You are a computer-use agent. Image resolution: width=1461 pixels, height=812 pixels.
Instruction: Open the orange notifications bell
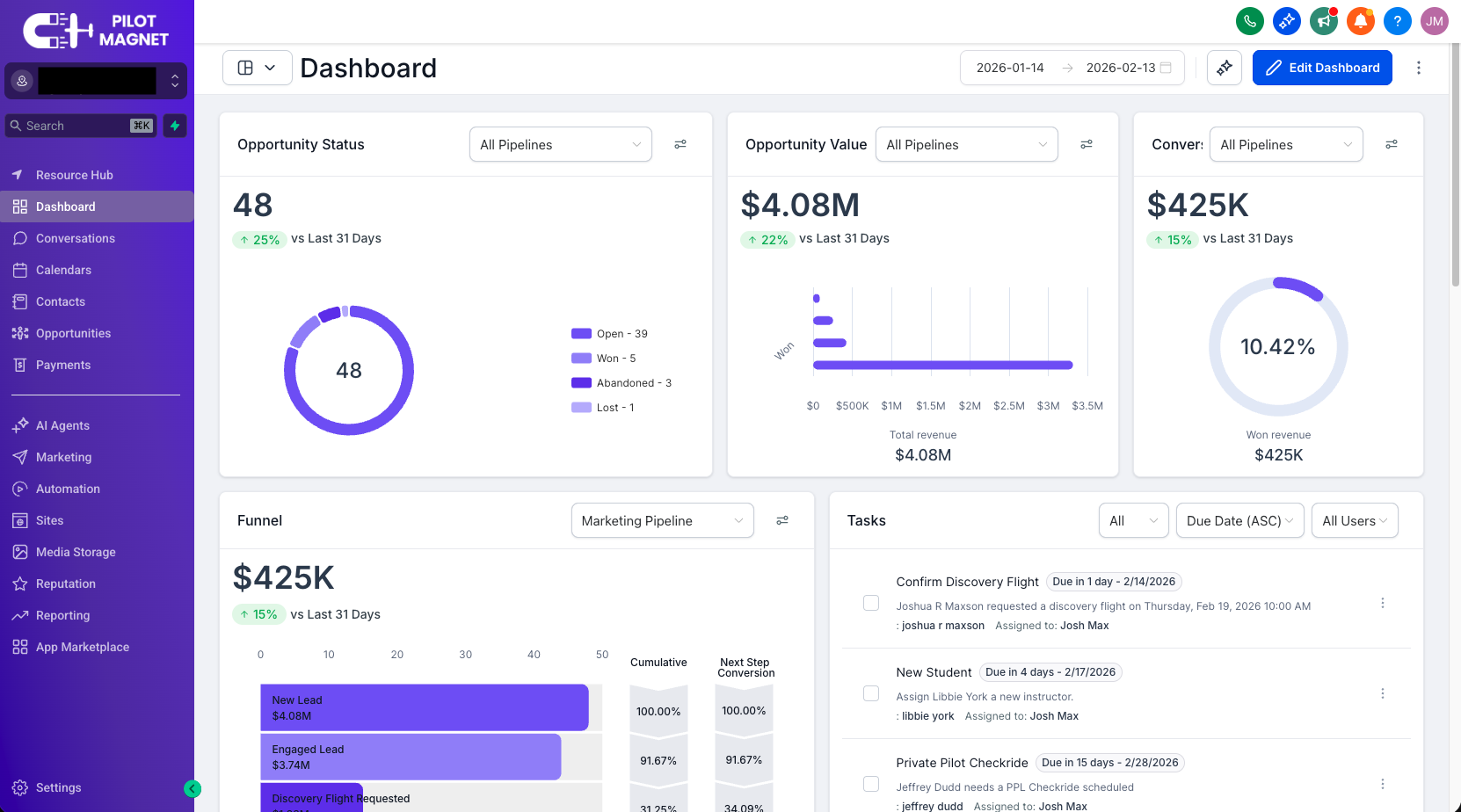1360,21
